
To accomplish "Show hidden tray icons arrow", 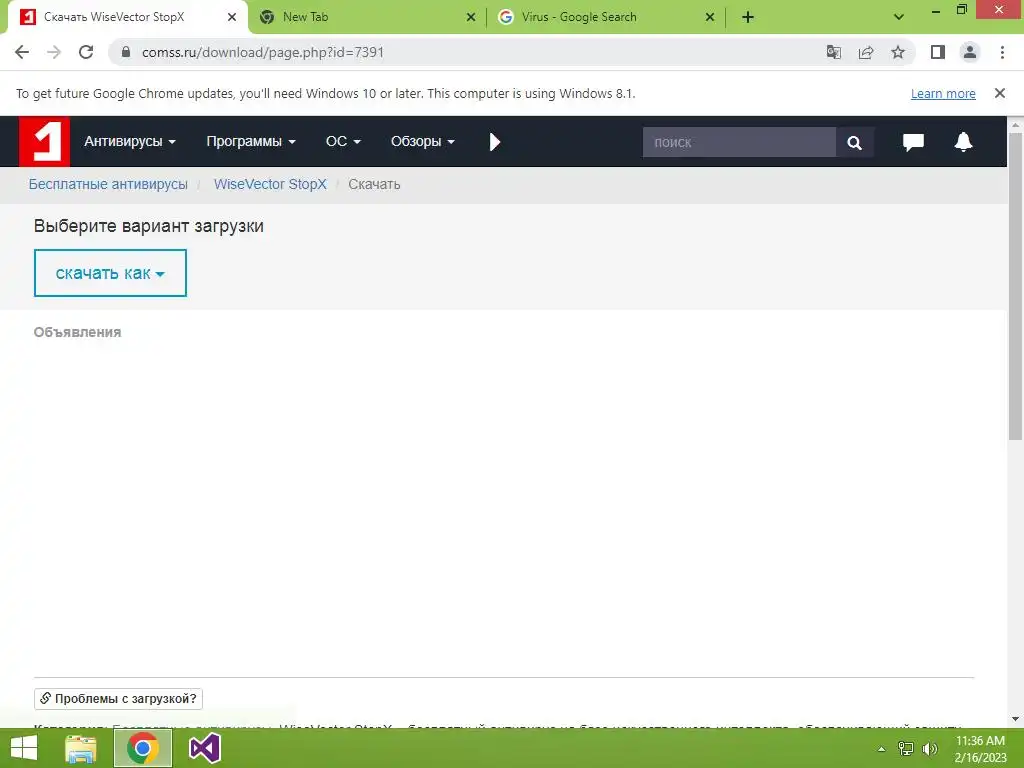I will click(x=882, y=749).
